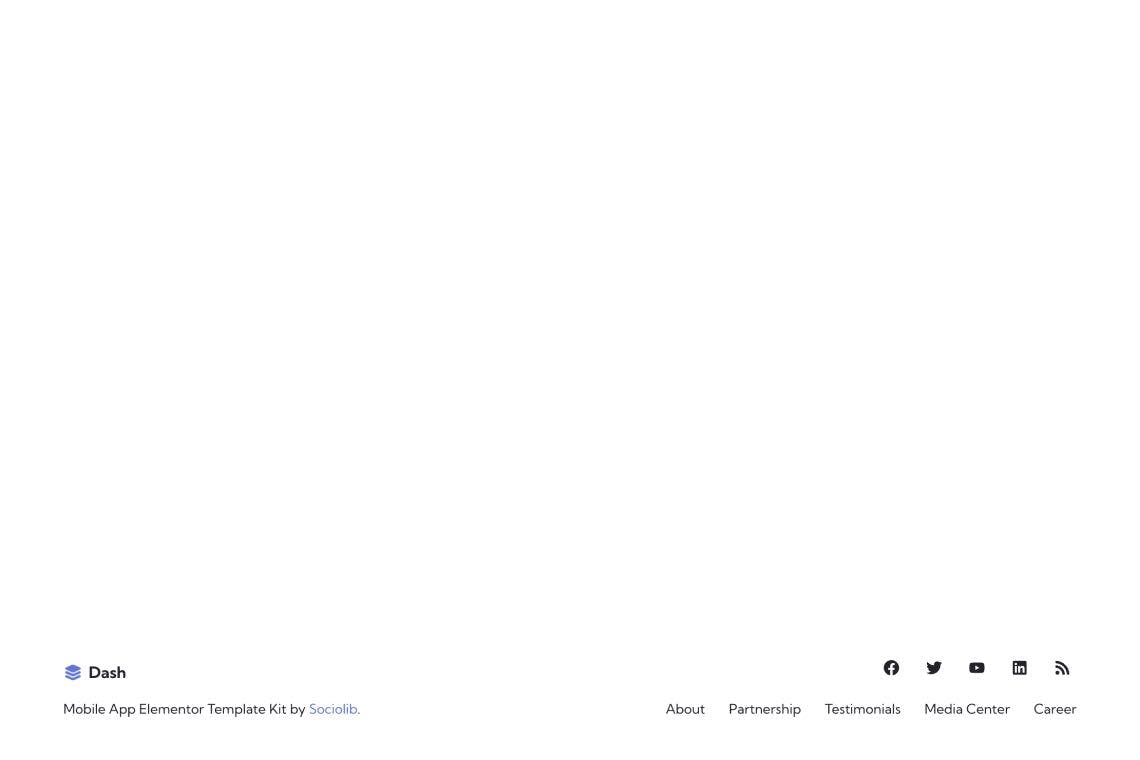Image resolution: width=1140 pixels, height=760 pixels.
Task: Open Career from footer navigation
Action: 1054,709
